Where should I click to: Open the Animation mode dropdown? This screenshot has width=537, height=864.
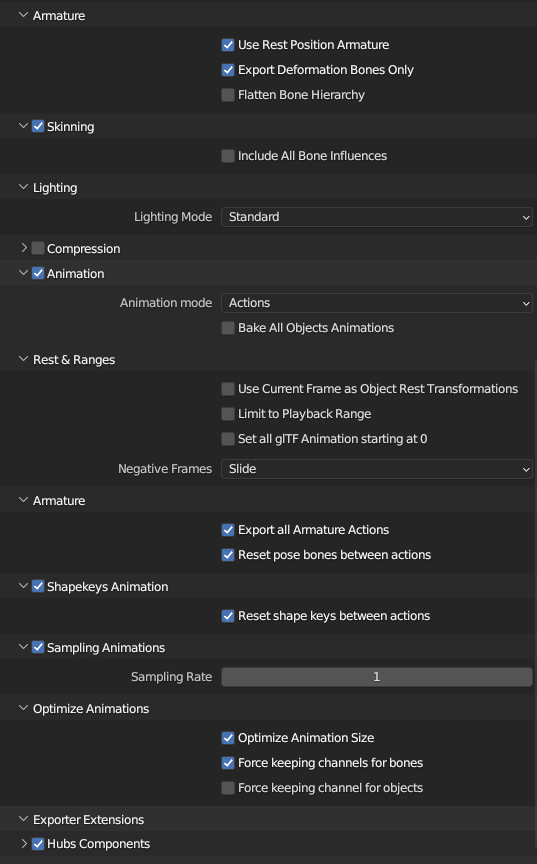(x=377, y=303)
